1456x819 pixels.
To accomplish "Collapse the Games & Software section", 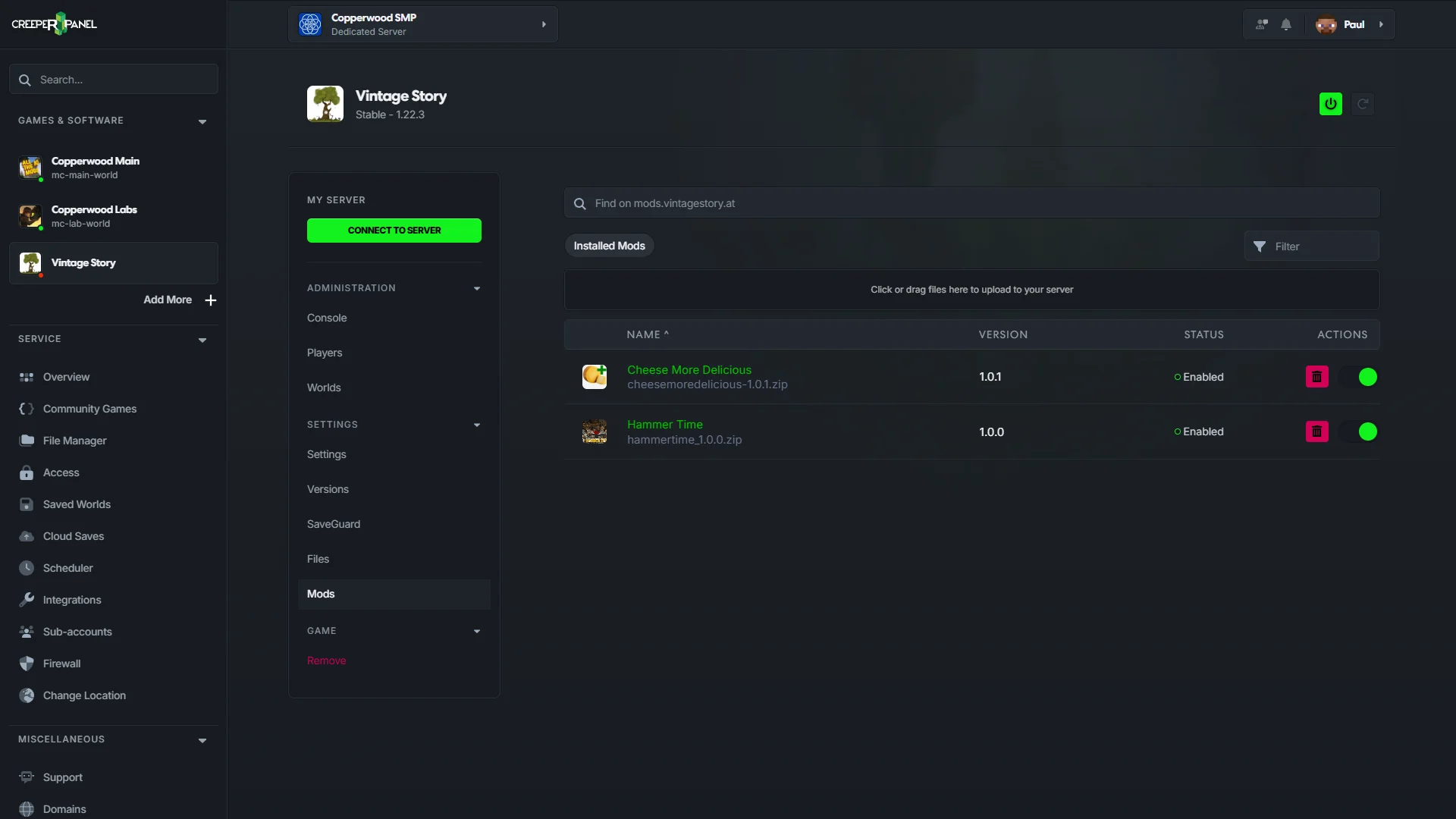I will pyautogui.click(x=202, y=121).
